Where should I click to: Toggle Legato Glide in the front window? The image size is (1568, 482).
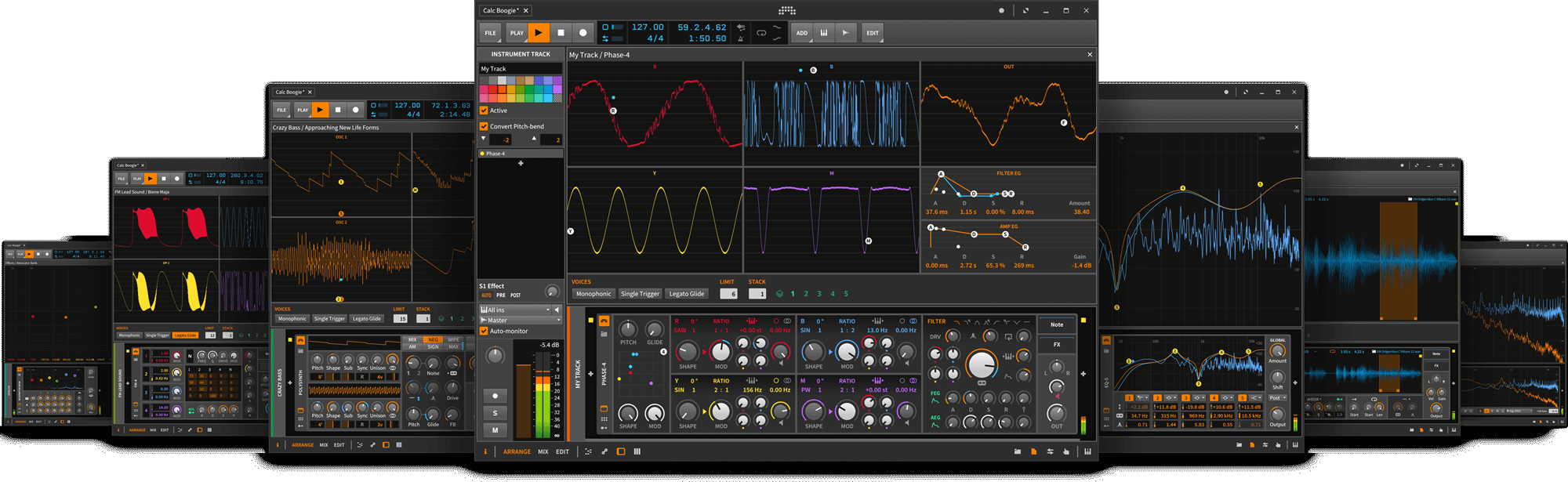click(x=687, y=294)
